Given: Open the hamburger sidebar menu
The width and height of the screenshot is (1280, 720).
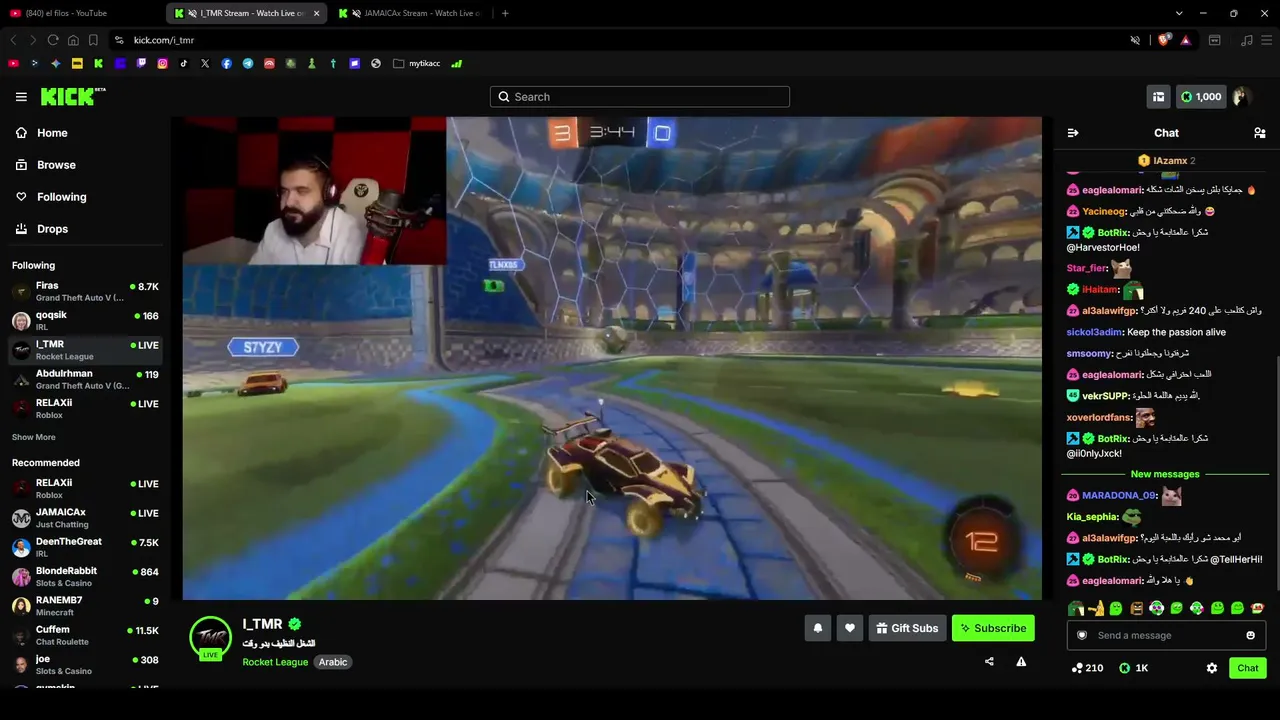Looking at the screenshot, I should [21, 97].
